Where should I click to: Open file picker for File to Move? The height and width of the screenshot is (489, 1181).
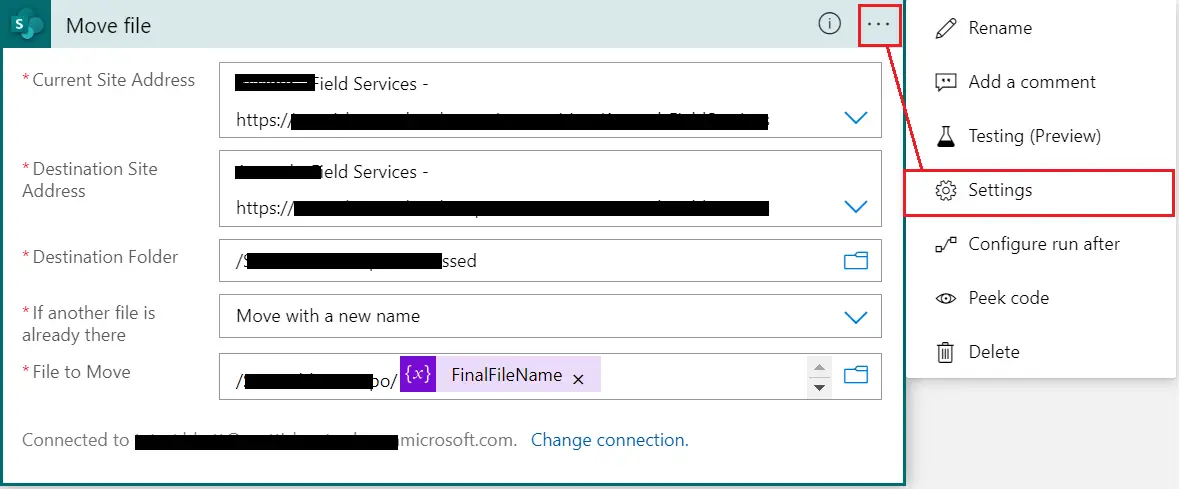coord(855,375)
